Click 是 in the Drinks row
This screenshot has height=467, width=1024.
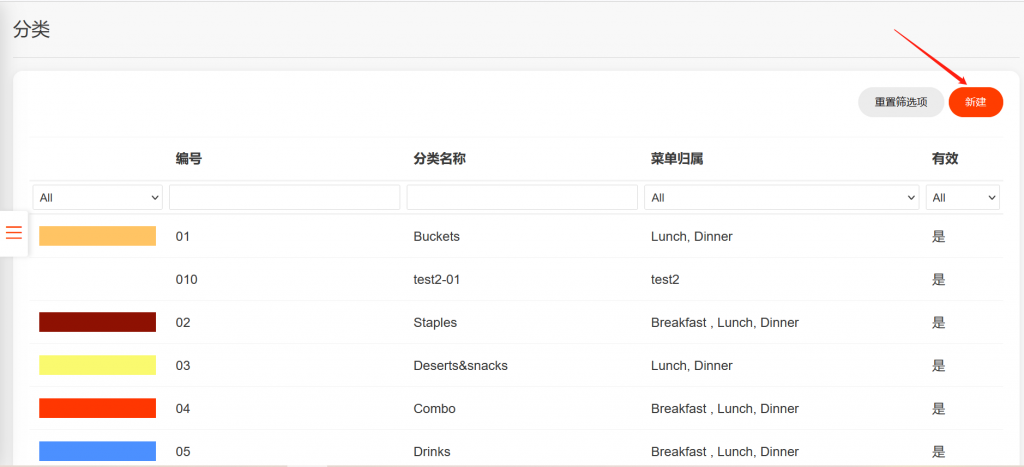pyautogui.click(x=938, y=452)
